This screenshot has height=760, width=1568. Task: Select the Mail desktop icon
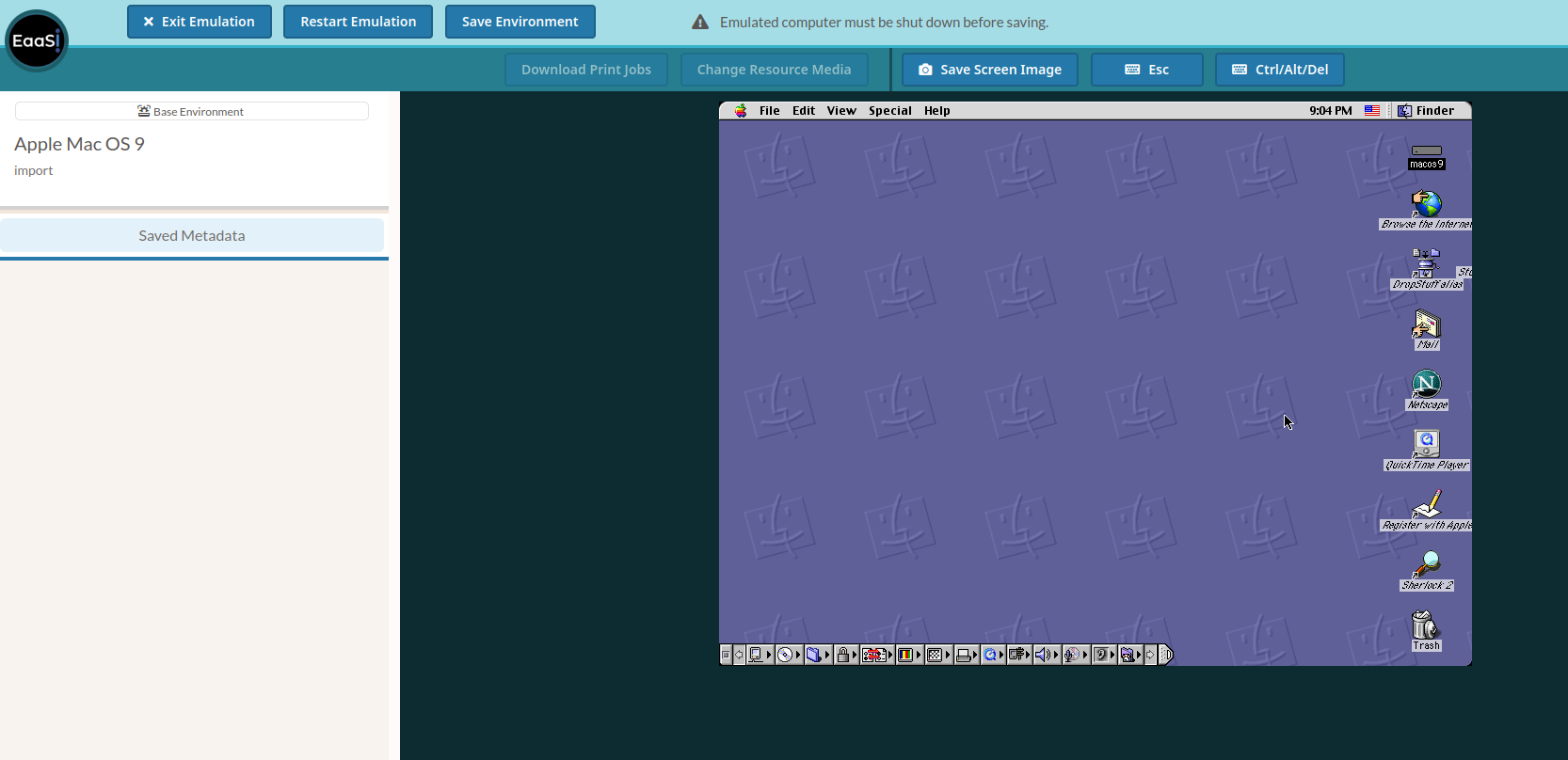(1427, 330)
